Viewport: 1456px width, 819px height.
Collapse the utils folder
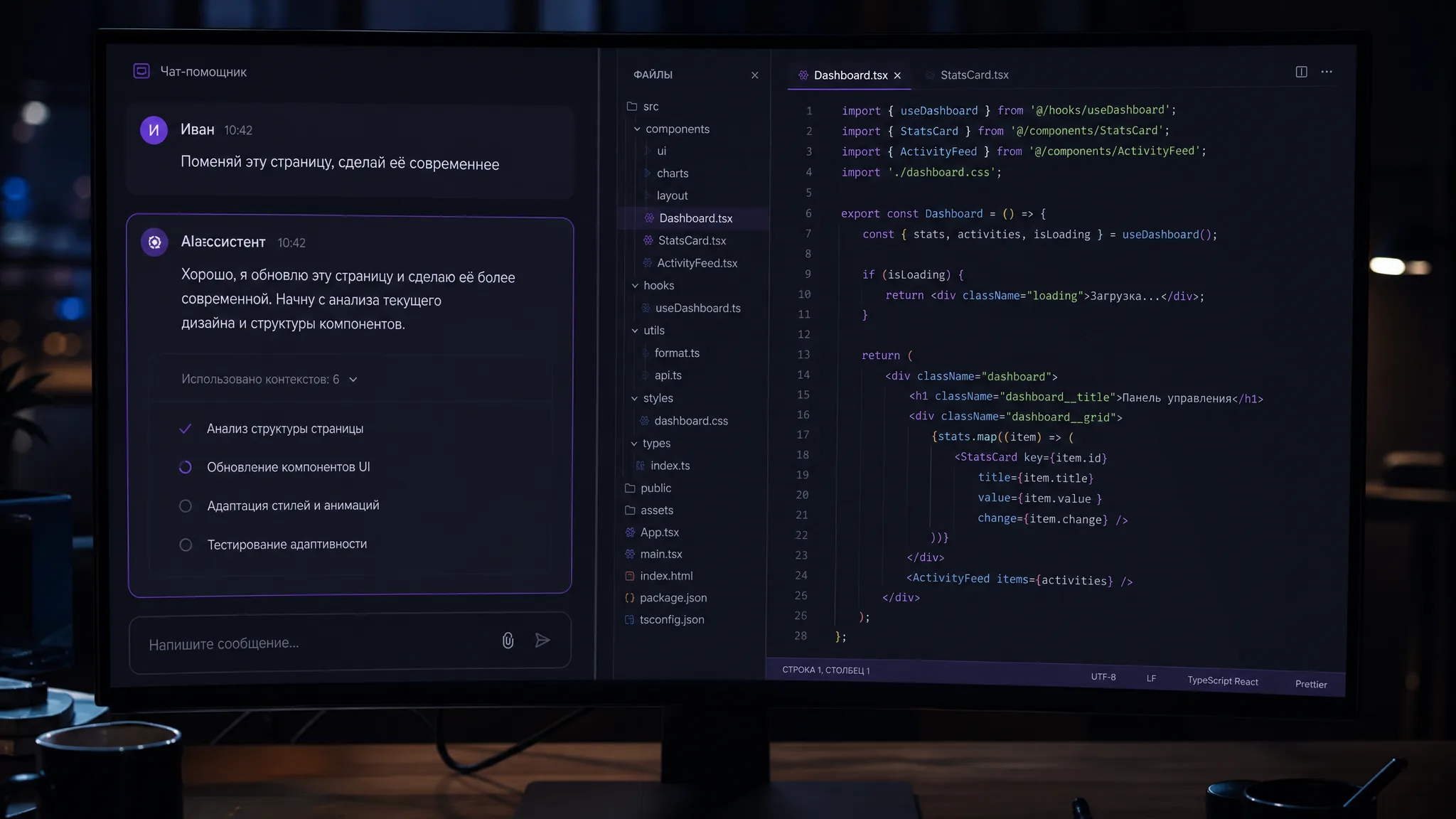(635, 331)
